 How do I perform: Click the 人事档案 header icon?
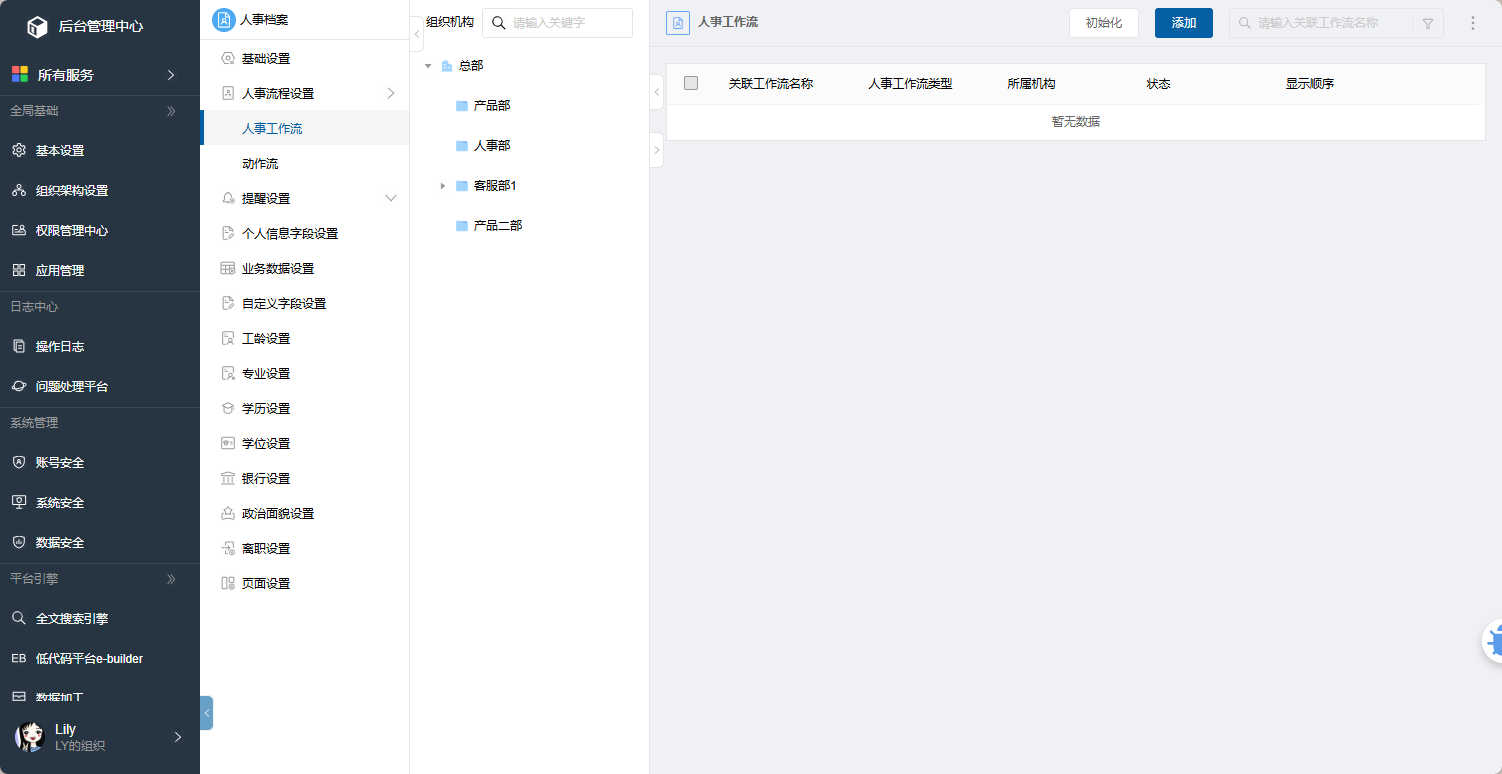(224, 20)
